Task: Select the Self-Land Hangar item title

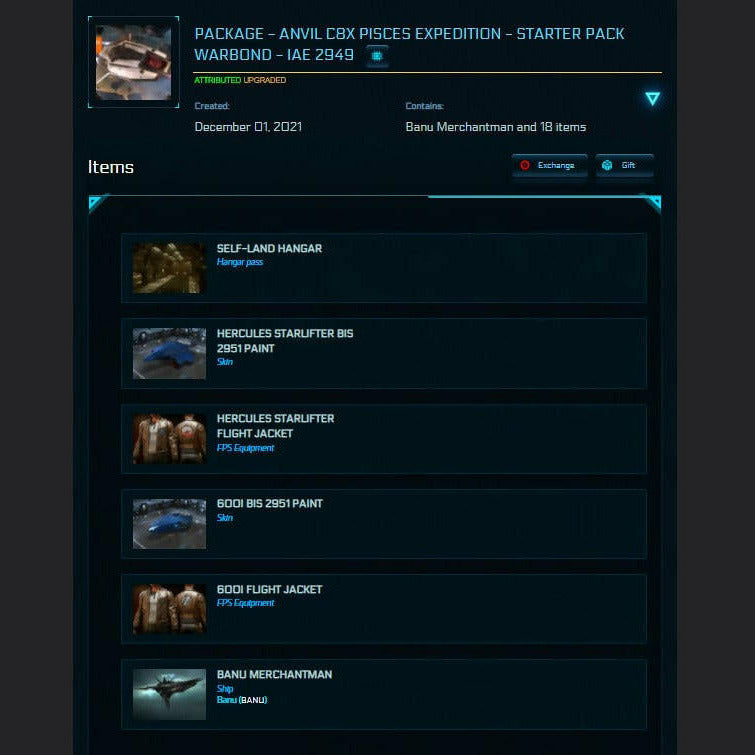Action: point(269,248)
